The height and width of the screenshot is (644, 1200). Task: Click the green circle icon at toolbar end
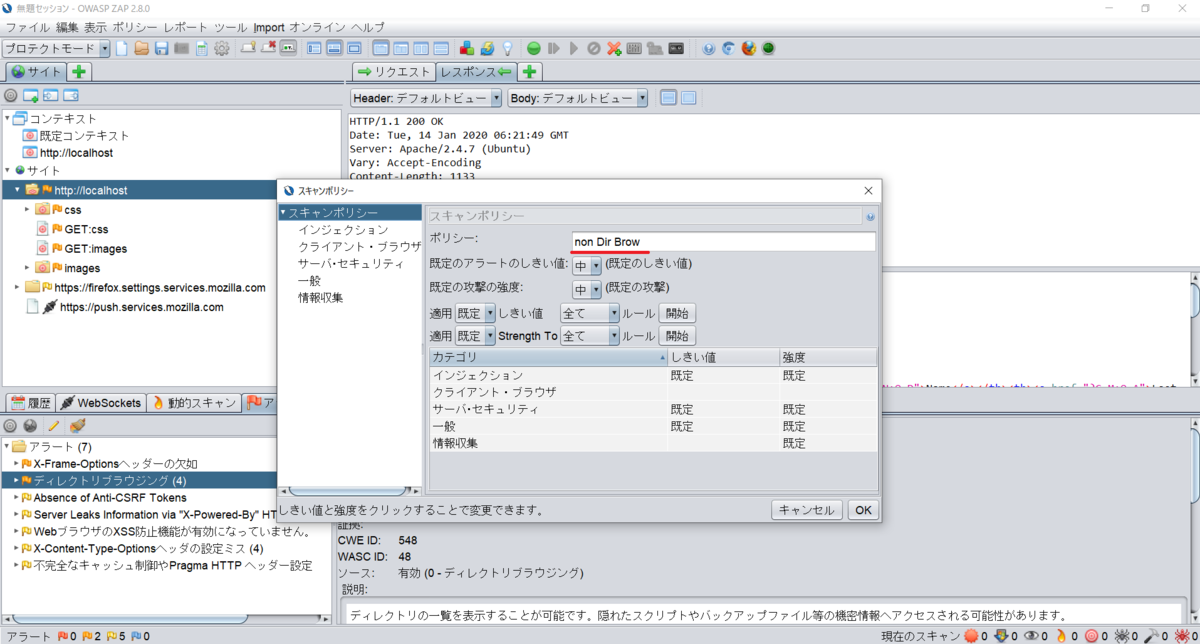click(768, 48)
